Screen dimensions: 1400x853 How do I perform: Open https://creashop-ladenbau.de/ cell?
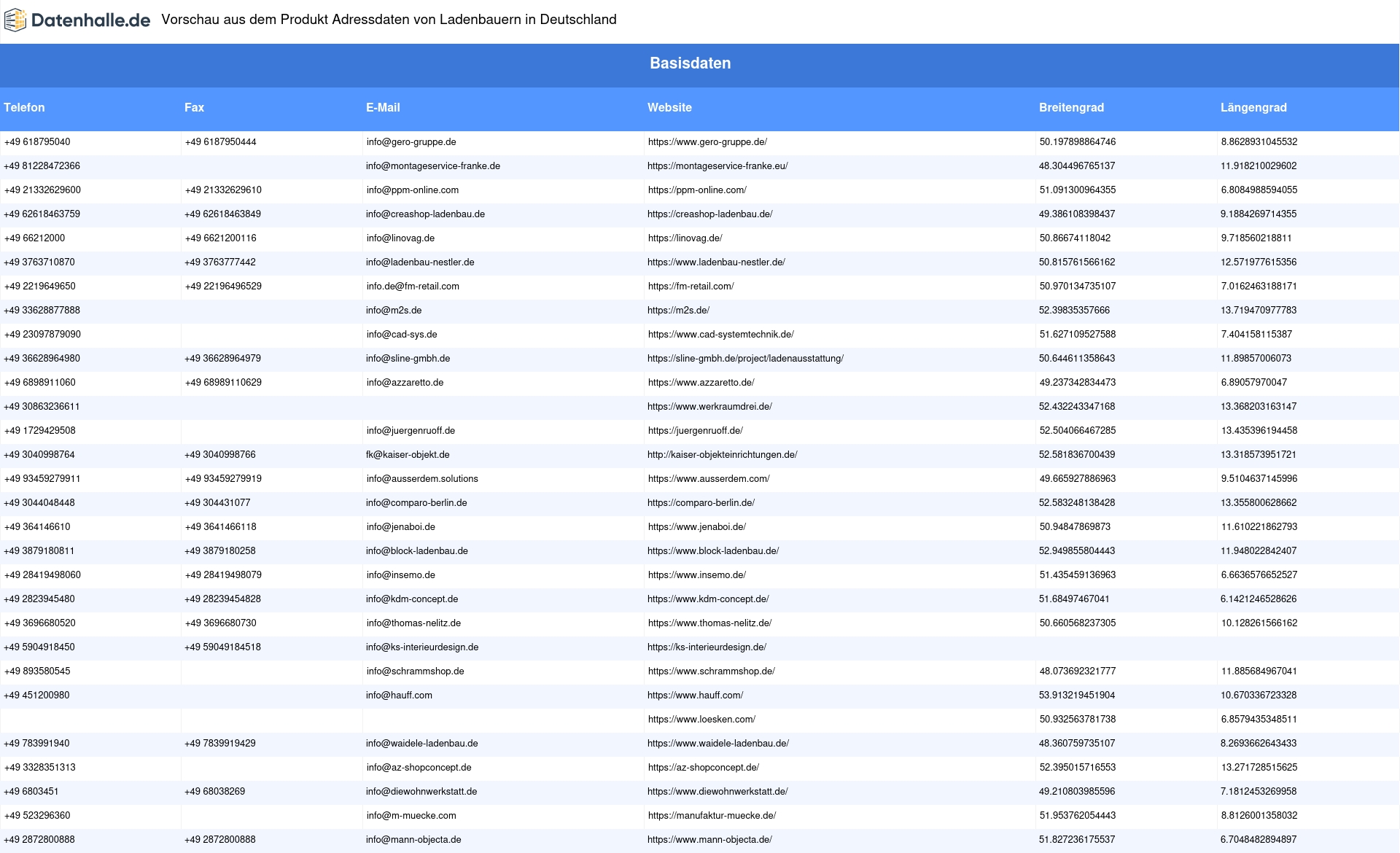click(x=709, y=214)
